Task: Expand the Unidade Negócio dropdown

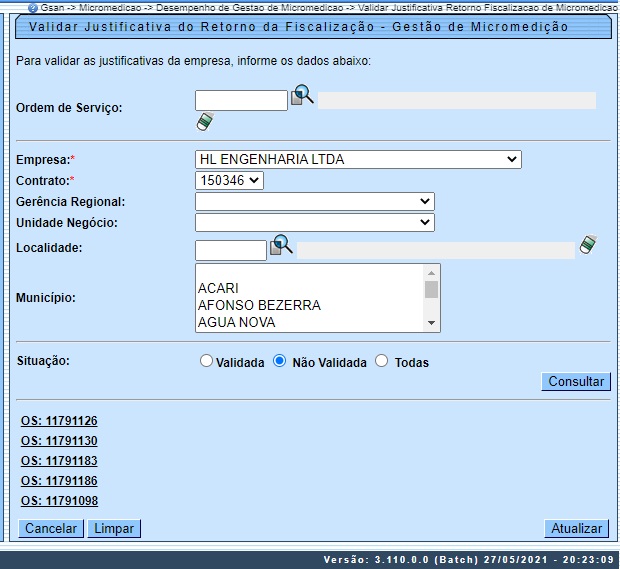Action: click(314, 222)
